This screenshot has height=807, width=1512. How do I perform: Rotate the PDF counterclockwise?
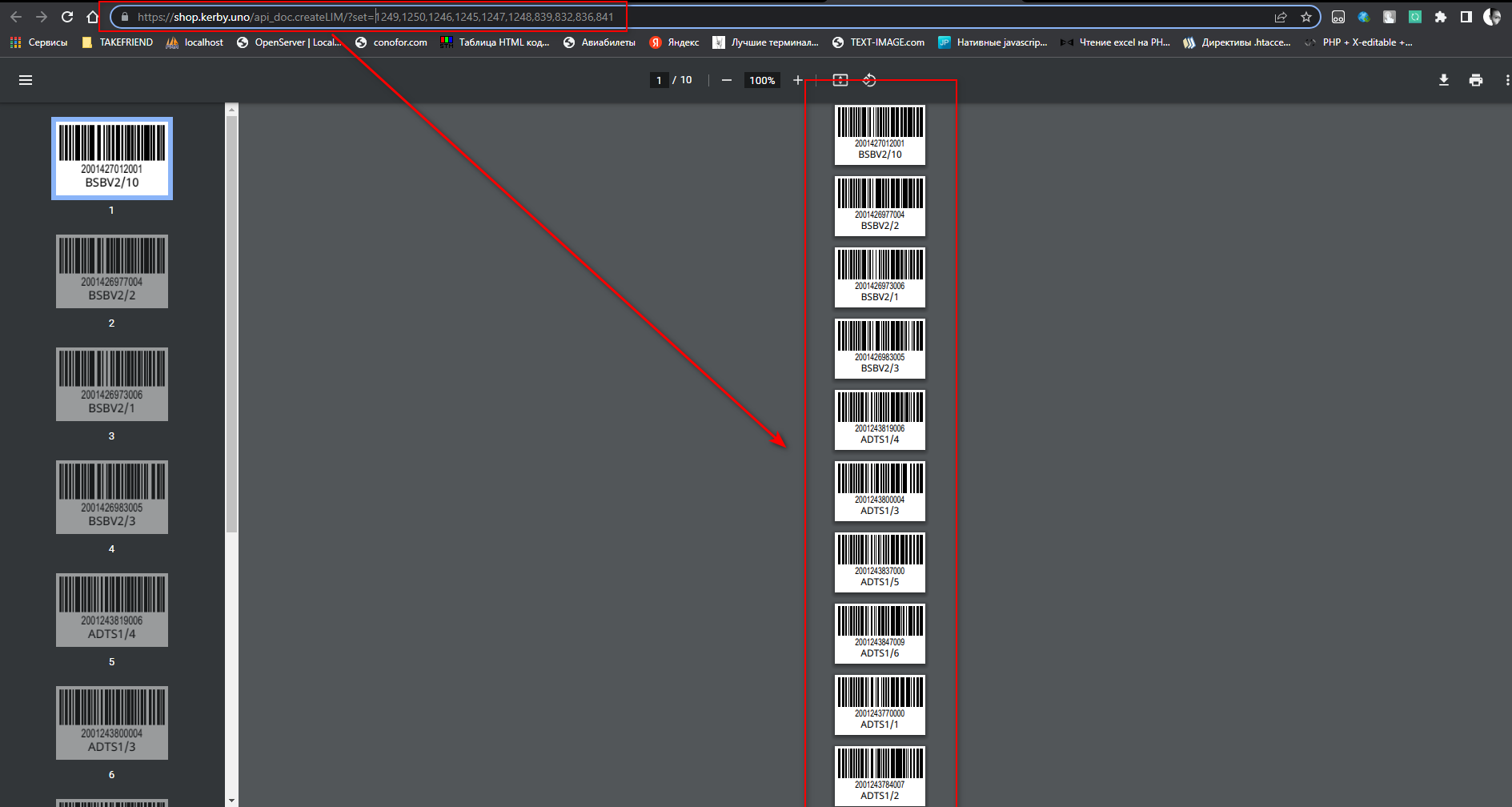870,80
